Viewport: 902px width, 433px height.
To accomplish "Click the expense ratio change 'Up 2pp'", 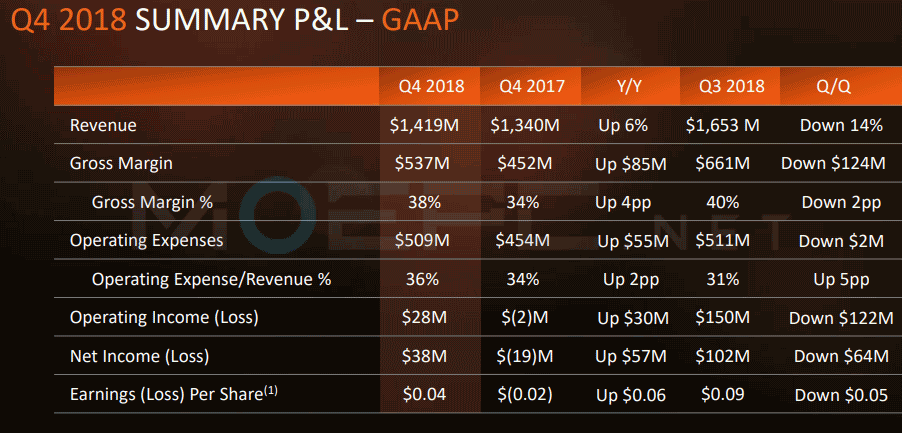I will 631,281.
